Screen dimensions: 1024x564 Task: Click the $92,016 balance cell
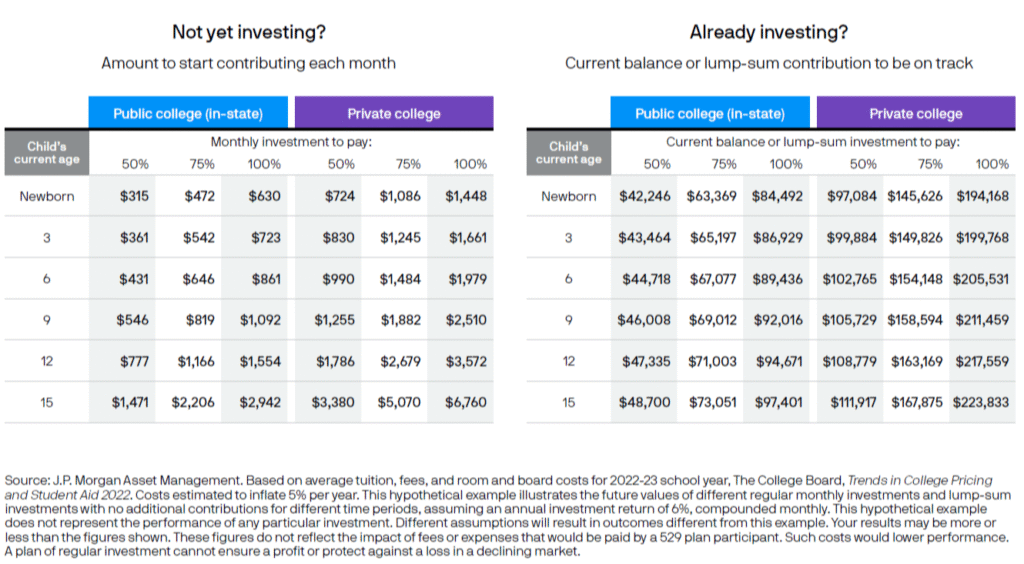pyautogui.click(x=779, y=320)
